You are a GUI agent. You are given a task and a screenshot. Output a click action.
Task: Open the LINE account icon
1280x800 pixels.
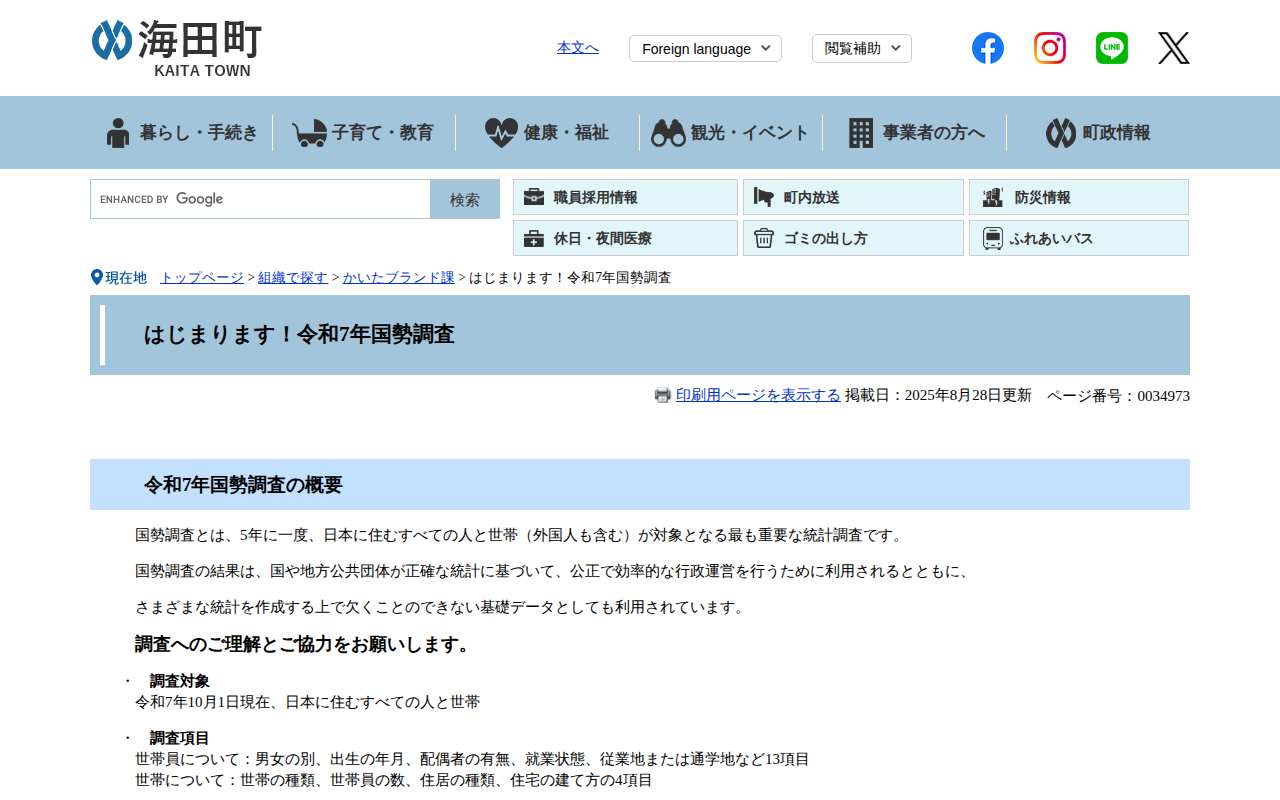click(1111, 47)
